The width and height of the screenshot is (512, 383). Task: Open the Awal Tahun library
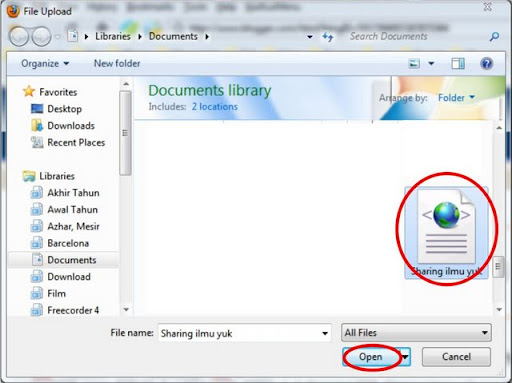click(72, 209)
